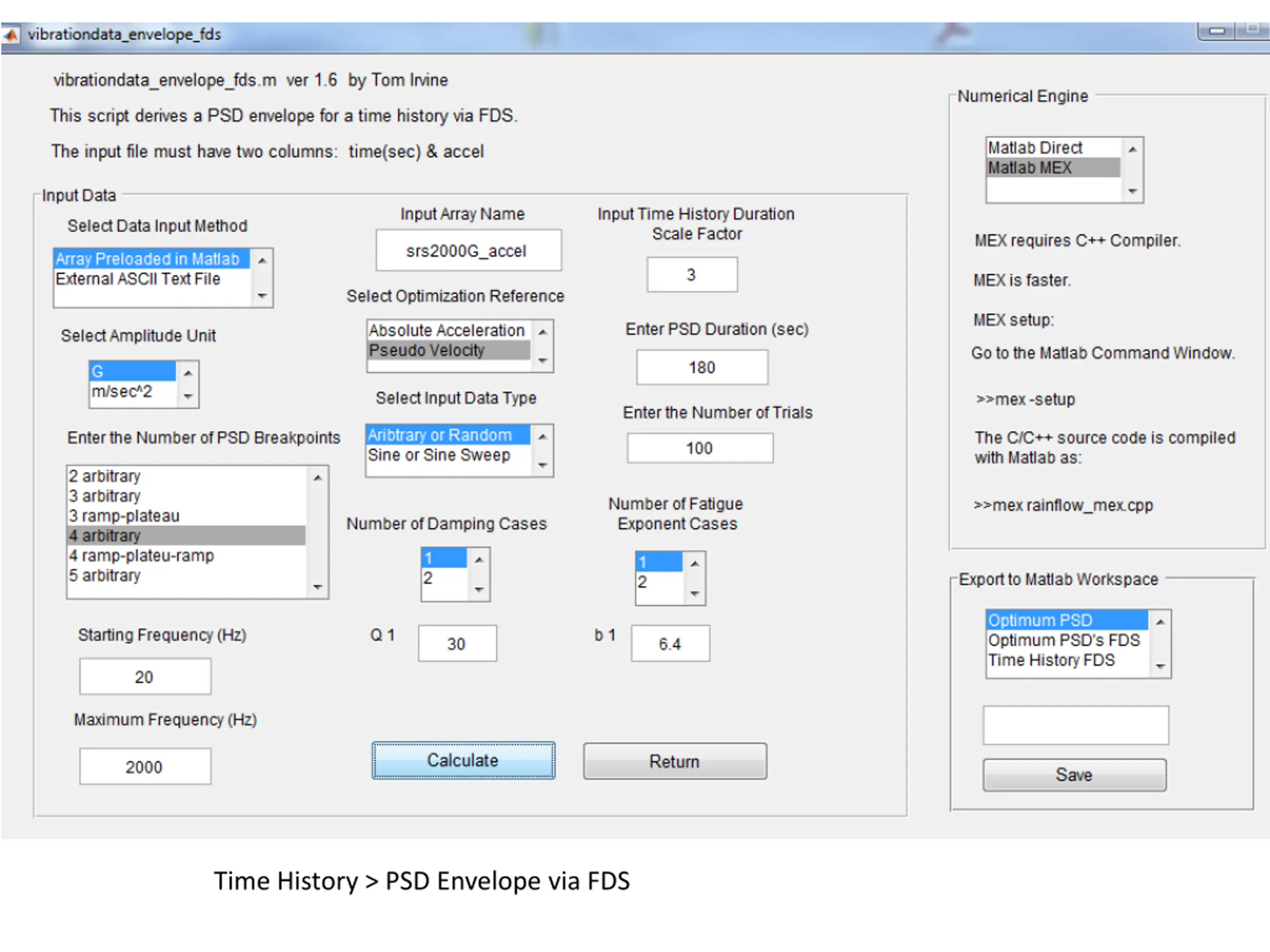
Task: Select 3 arbitrary PSD breakpoints
Action: tap(186, 496)
